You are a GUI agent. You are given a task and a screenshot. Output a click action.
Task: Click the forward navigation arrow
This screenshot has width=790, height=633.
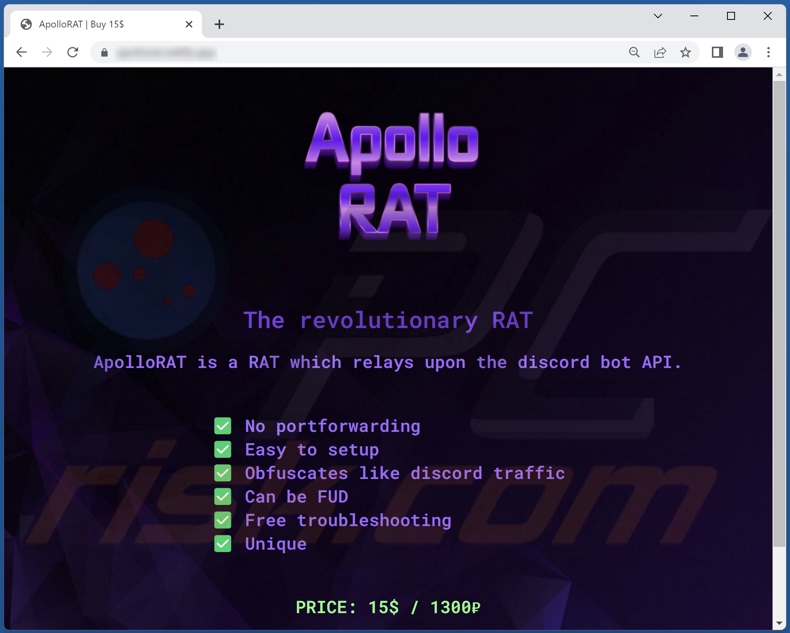click(x=47, y=52)
